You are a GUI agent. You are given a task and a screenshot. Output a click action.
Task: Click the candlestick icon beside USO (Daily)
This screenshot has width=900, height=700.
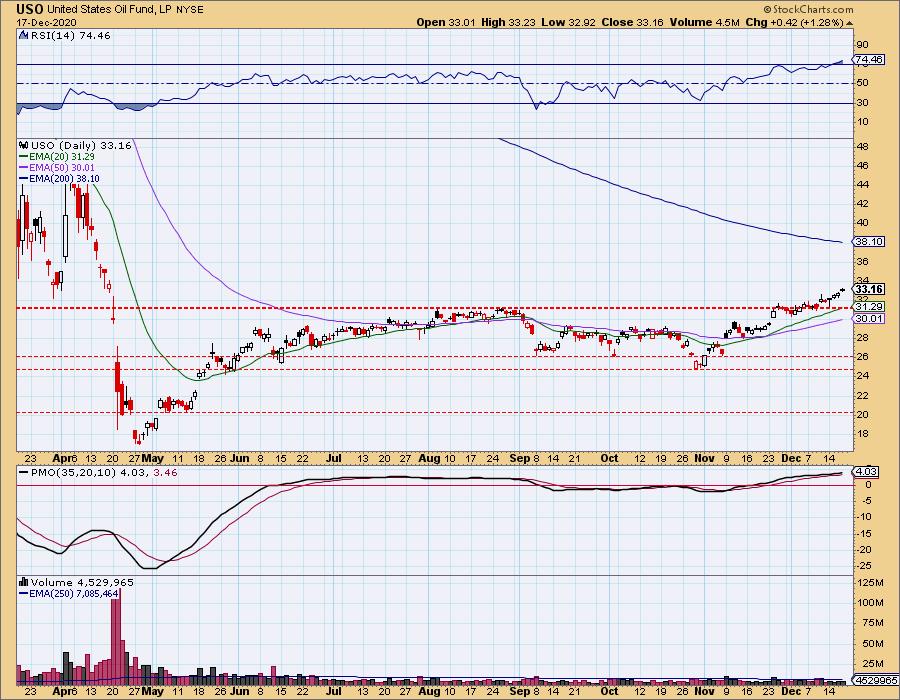point(24,145)
